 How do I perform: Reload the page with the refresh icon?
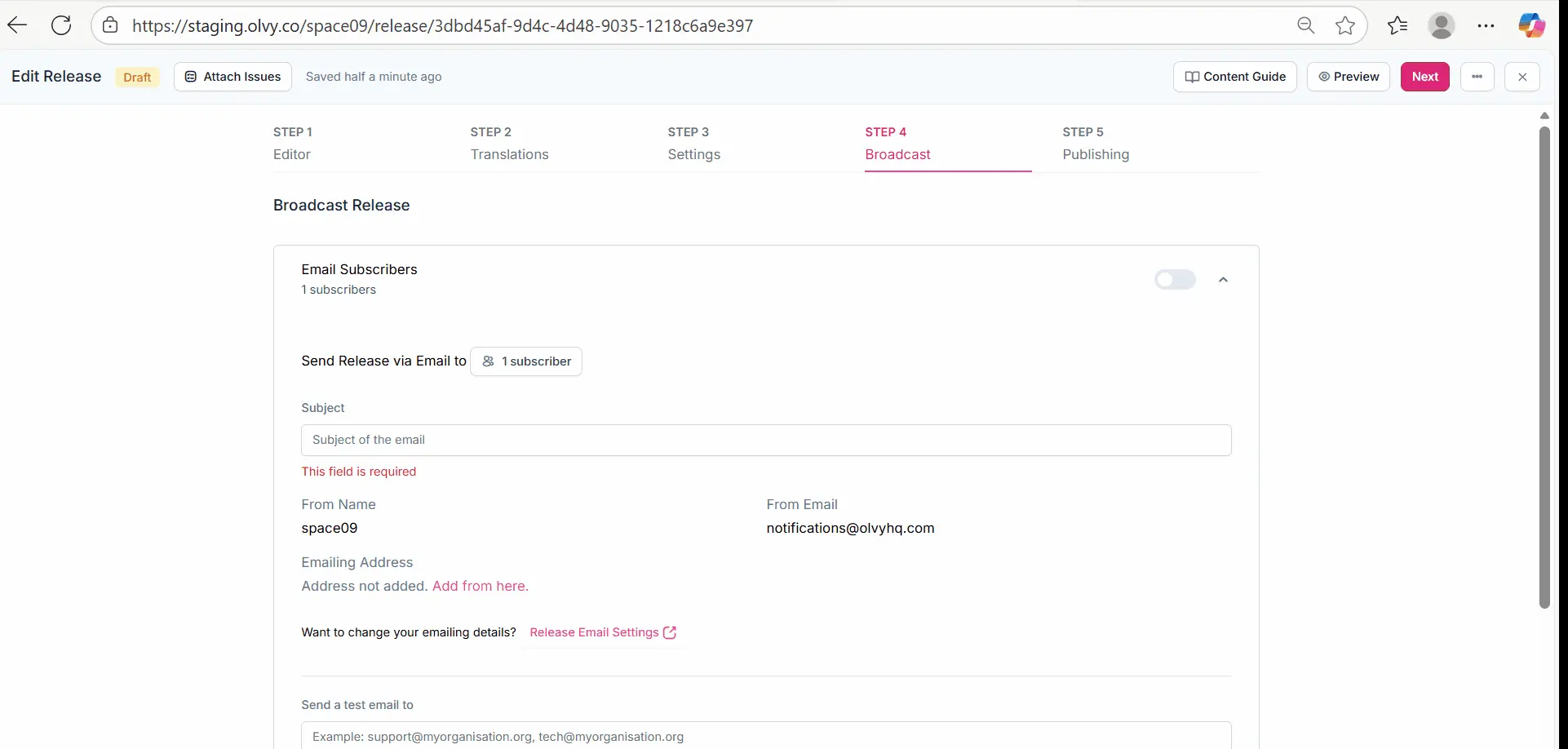point(61,24)
